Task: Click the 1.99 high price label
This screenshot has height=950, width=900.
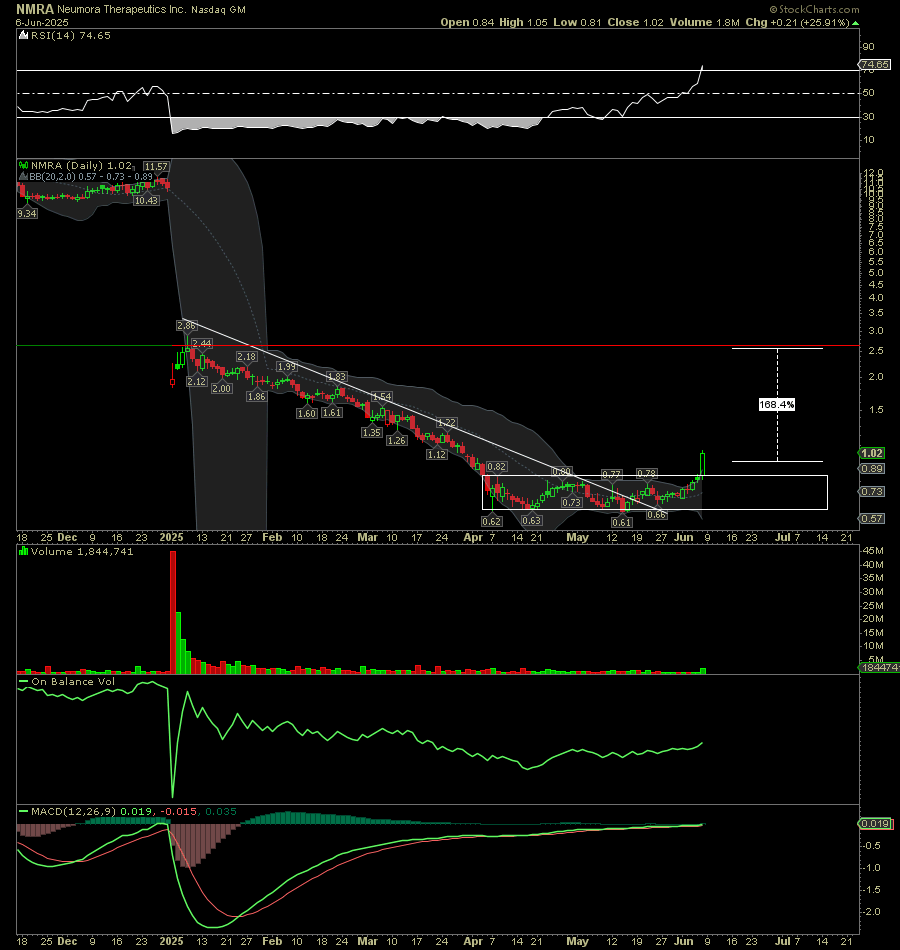Action: 287,367
